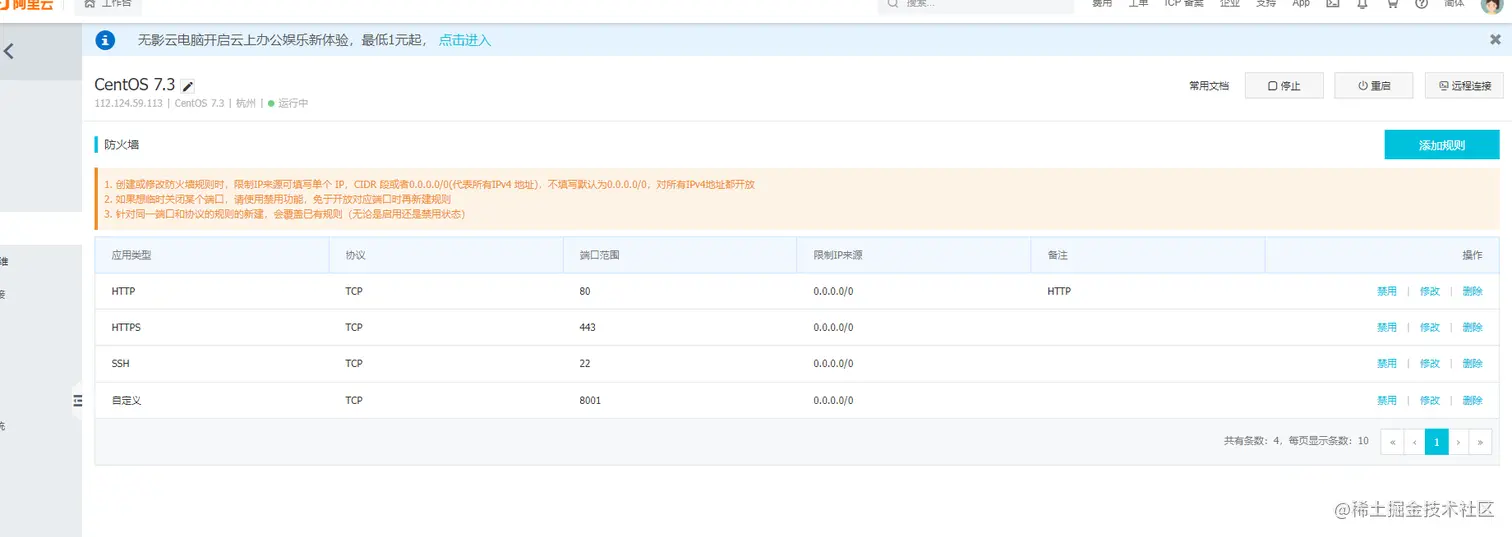Open the notification bell
The width and height of the screenshot is (1512, 537).
(x=1362, y=4)
